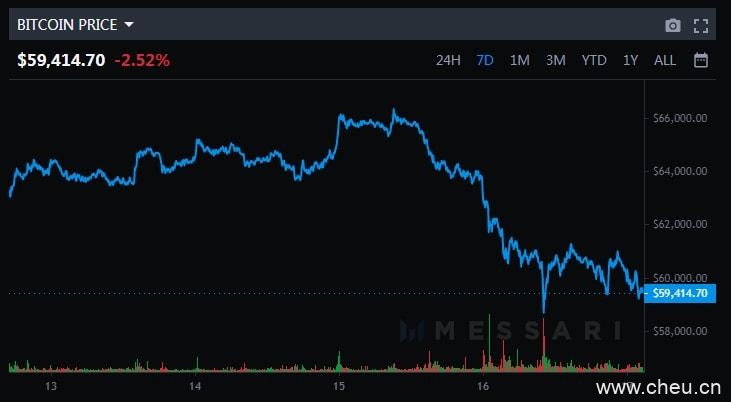The height and width of the screenshot is (402, 731).
Task: Click the date label 16 on the axis
Action: 483,386
